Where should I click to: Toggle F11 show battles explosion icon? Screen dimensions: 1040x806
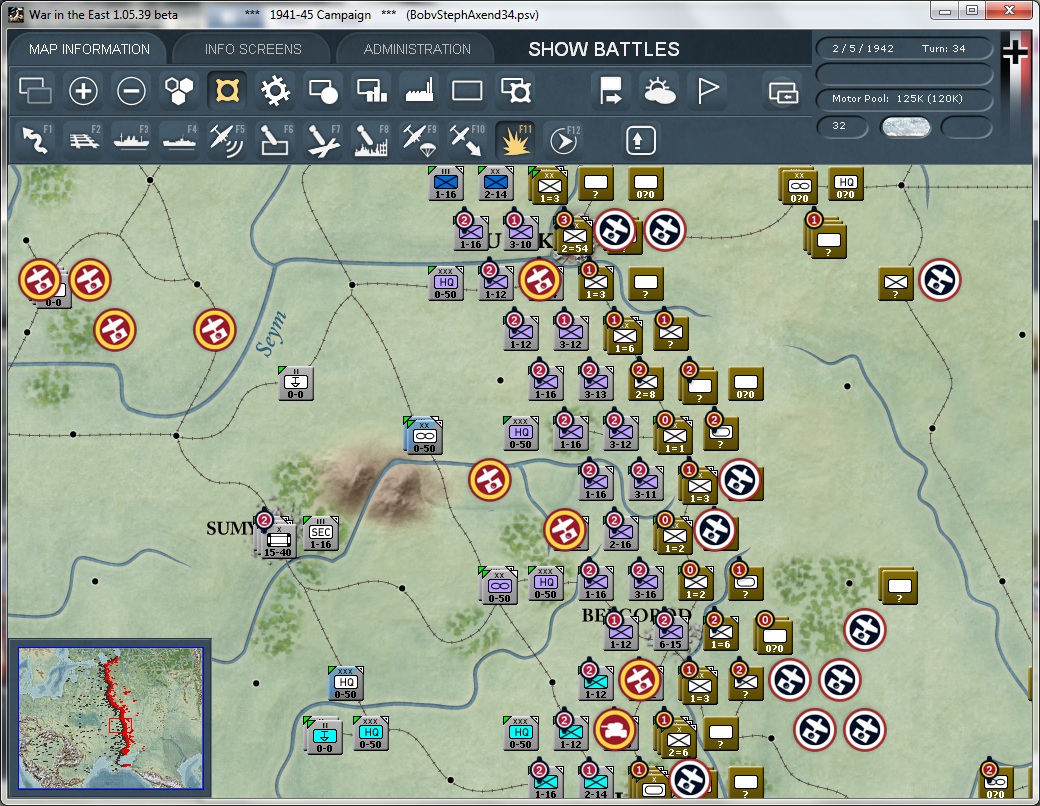[x=515, y=140]
